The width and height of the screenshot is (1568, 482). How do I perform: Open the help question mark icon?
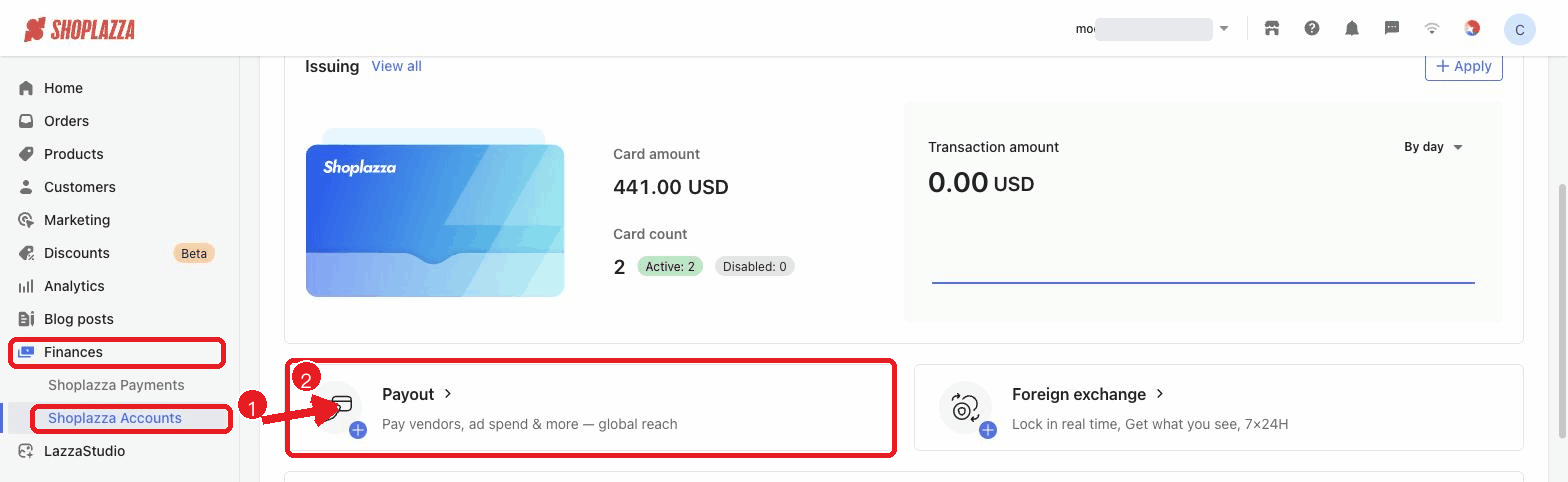point(1312,29)
